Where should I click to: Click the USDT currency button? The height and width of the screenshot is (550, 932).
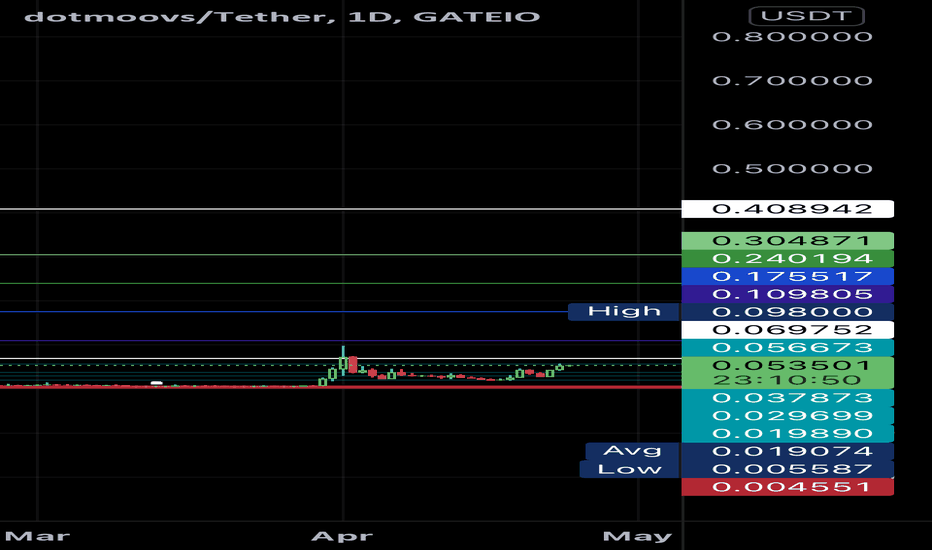(x=807, y=16)
